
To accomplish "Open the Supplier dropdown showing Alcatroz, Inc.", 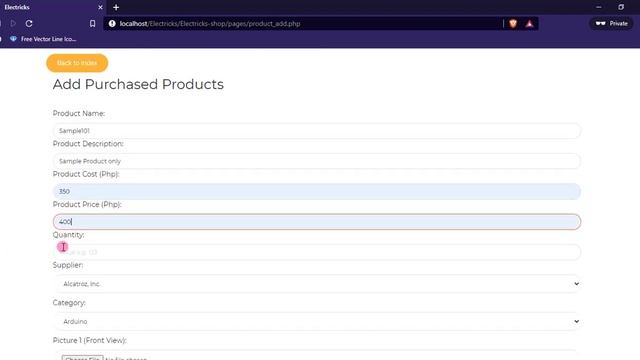I will point(317,284).
